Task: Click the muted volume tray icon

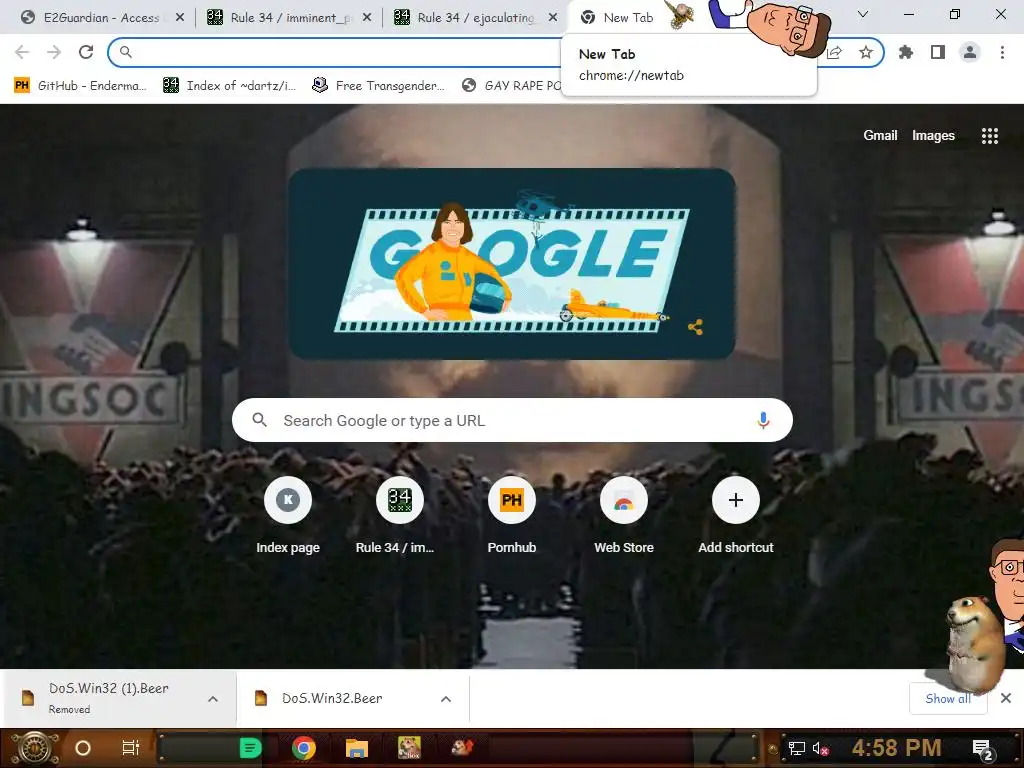Action: [820, 748]
